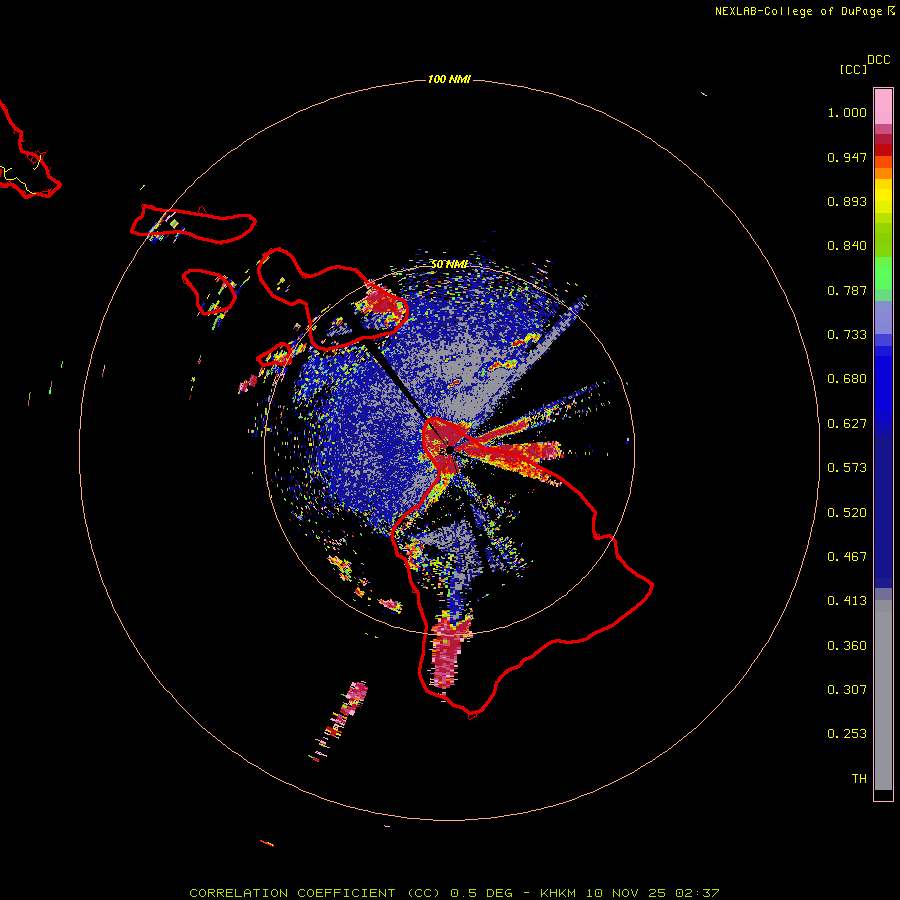Click the radar site center dot
Viewport: 900px width, 900px height.
449,449
